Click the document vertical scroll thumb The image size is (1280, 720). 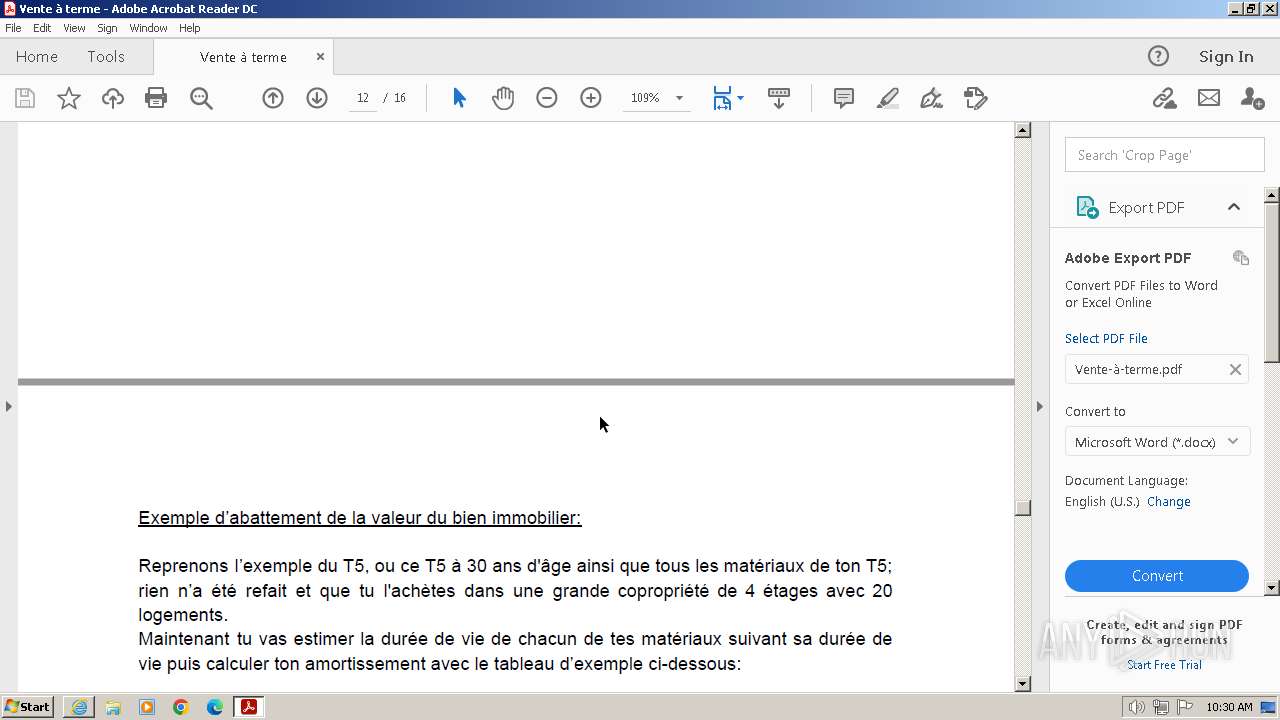1022,508
